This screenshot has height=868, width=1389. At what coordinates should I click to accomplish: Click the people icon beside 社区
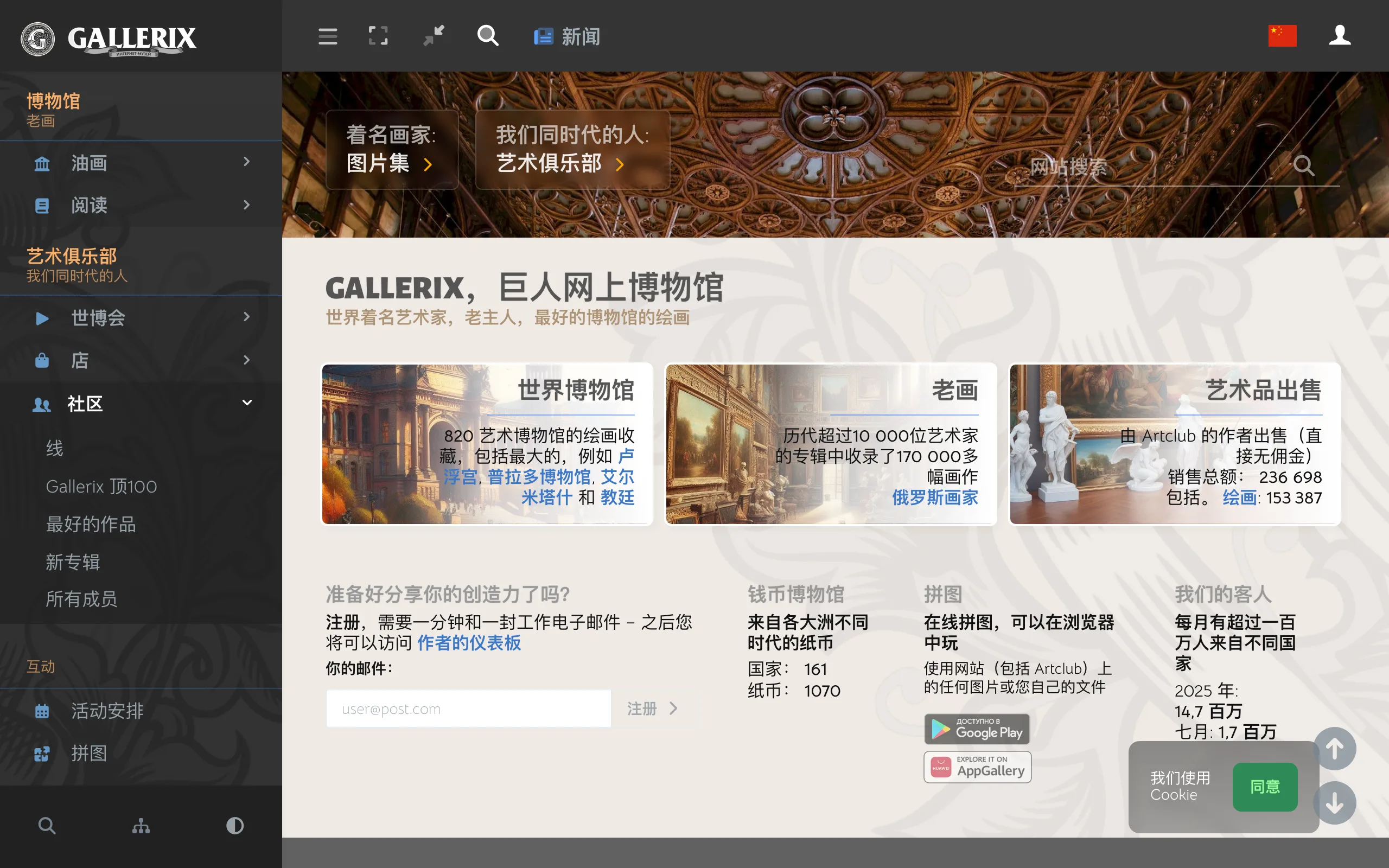tap(41, 404)
